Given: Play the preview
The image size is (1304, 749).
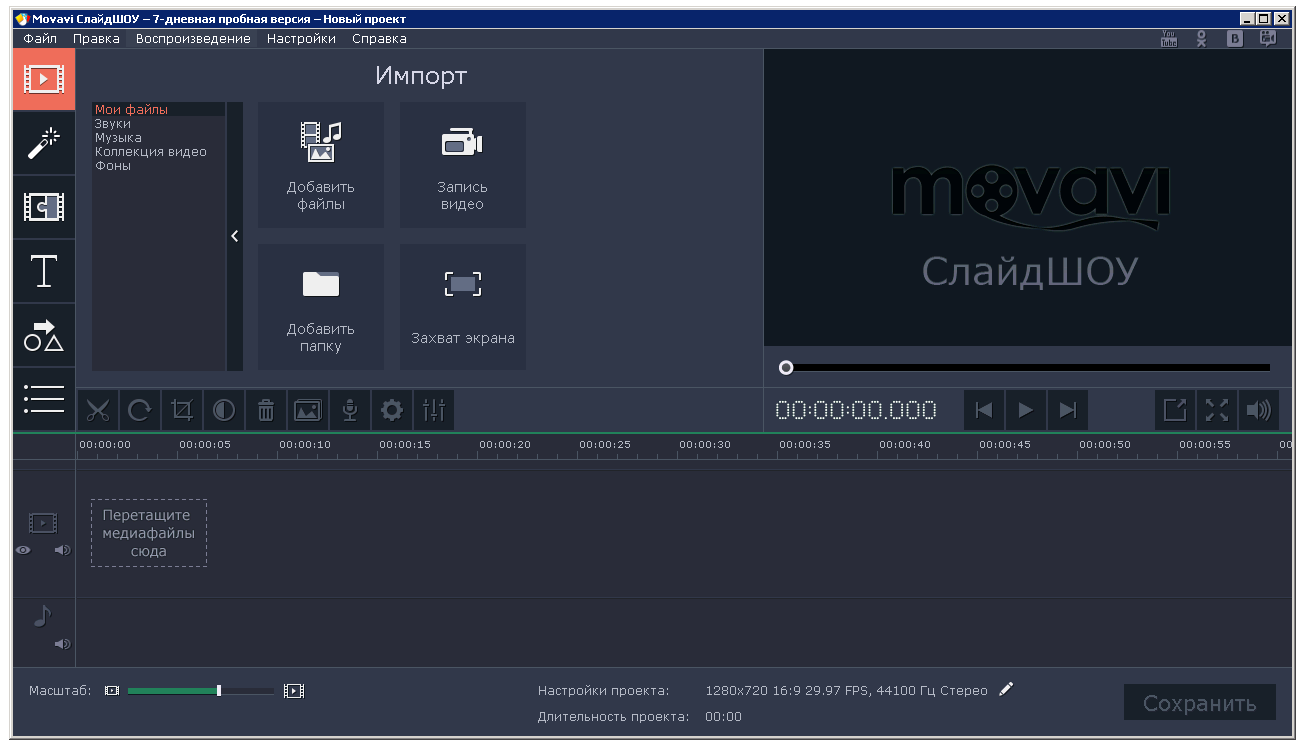Looking at the screenshot, I should [1026, 410].
